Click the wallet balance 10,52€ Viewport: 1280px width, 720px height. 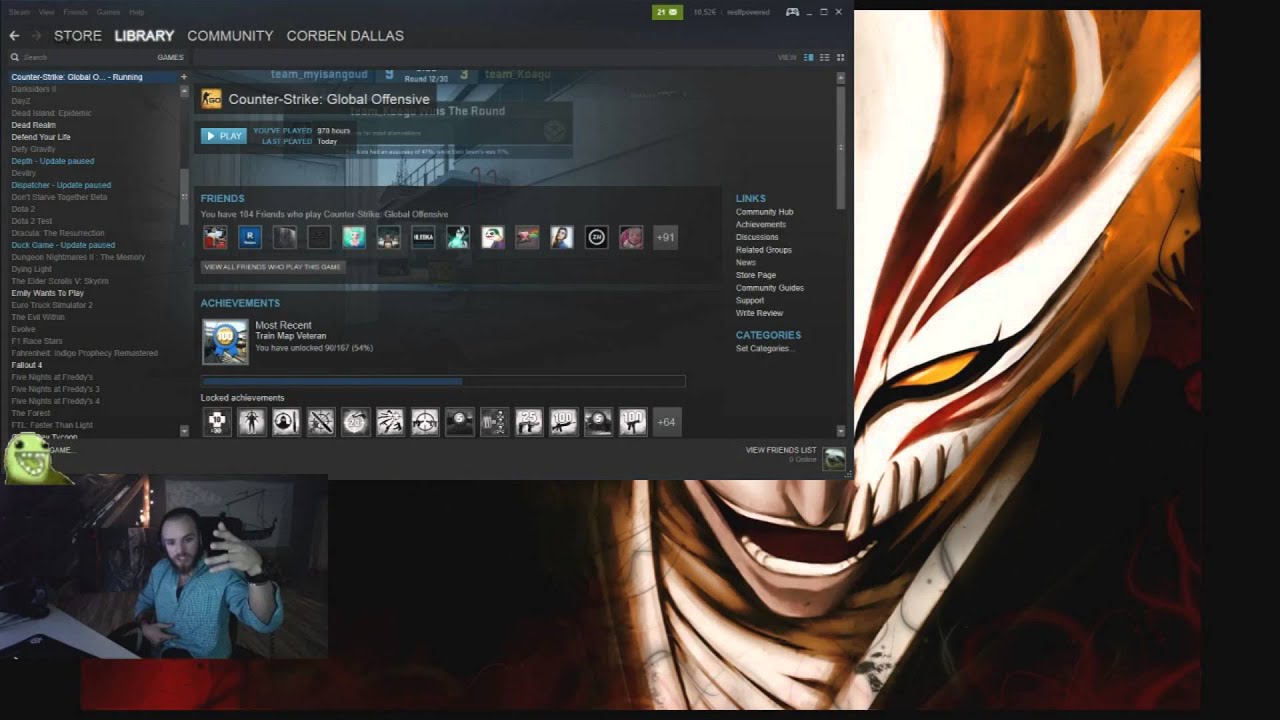[705, 12]
